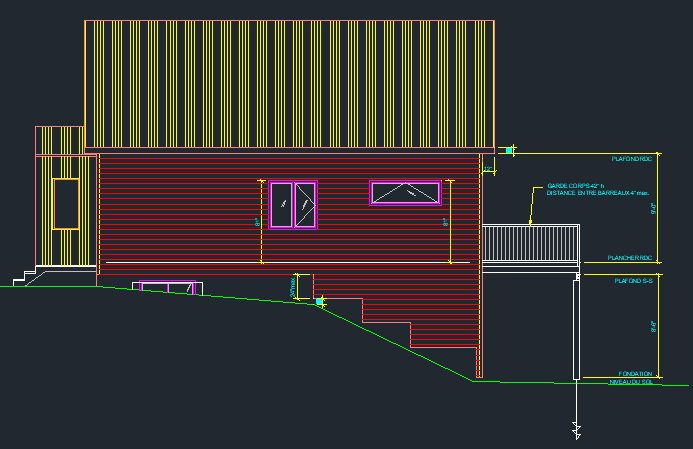Select the white balcony support post

click(x=576, y=330)
